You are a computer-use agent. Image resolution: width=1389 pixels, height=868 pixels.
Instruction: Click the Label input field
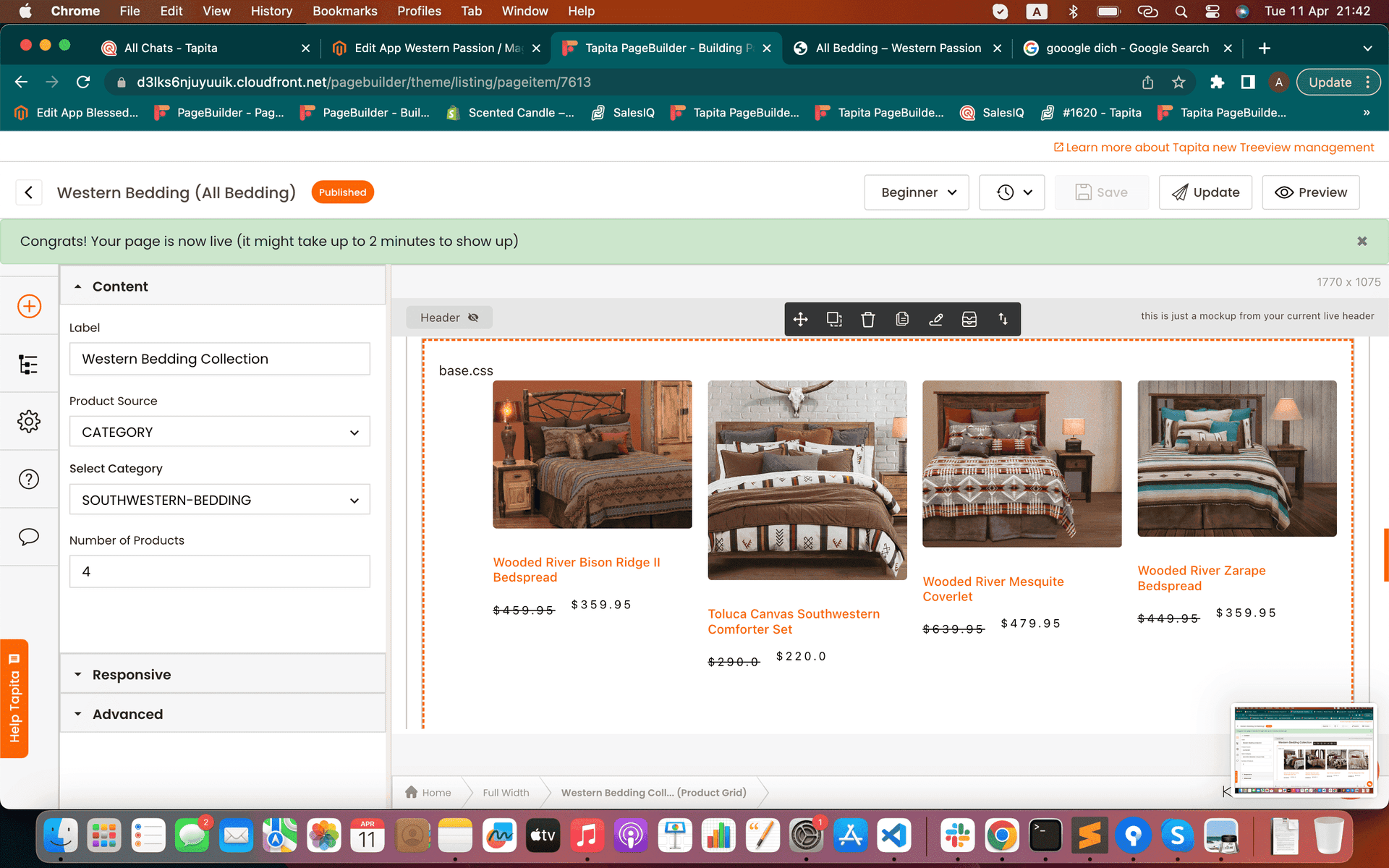click(x=220, y=359)
